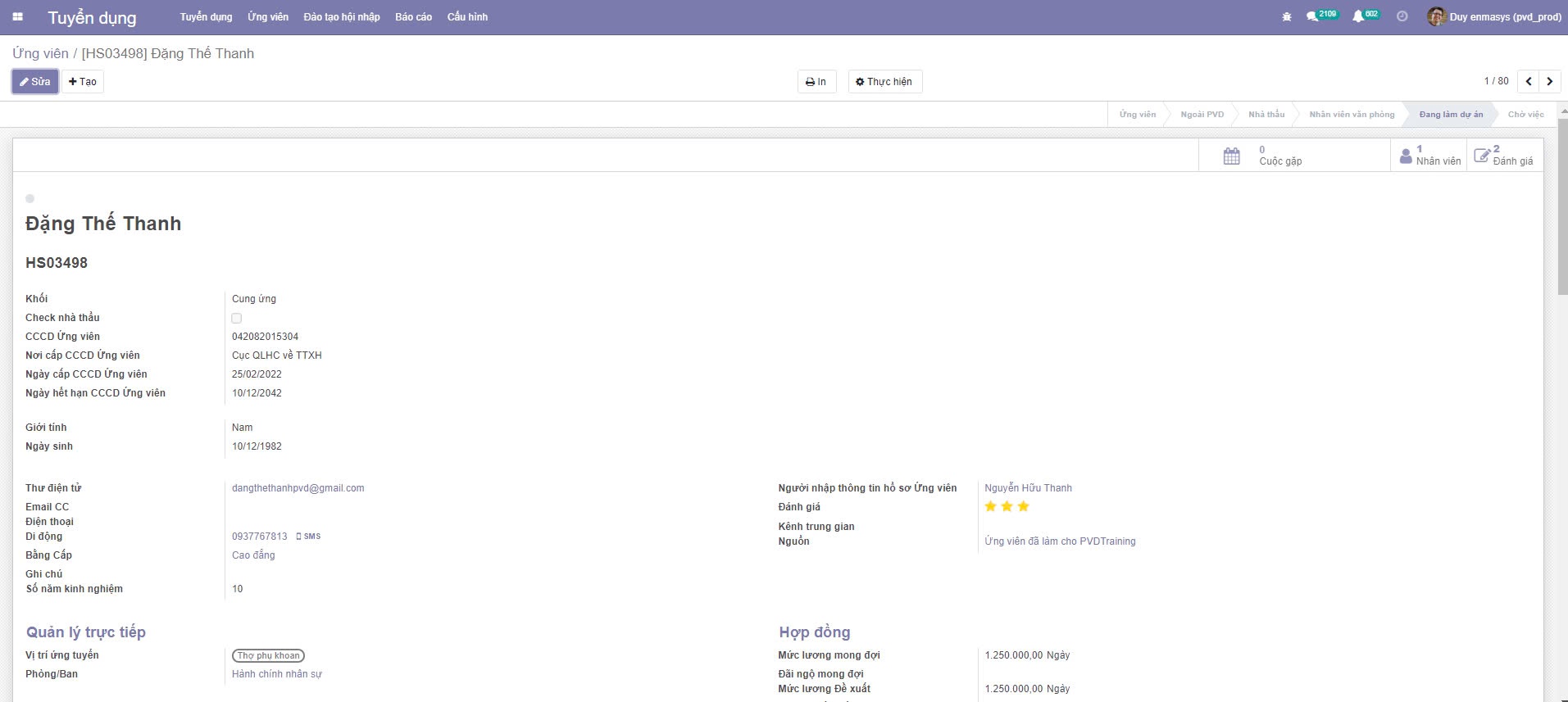Click the SMS icon next to mobile number
The image size is (1568, 702).
308,537
